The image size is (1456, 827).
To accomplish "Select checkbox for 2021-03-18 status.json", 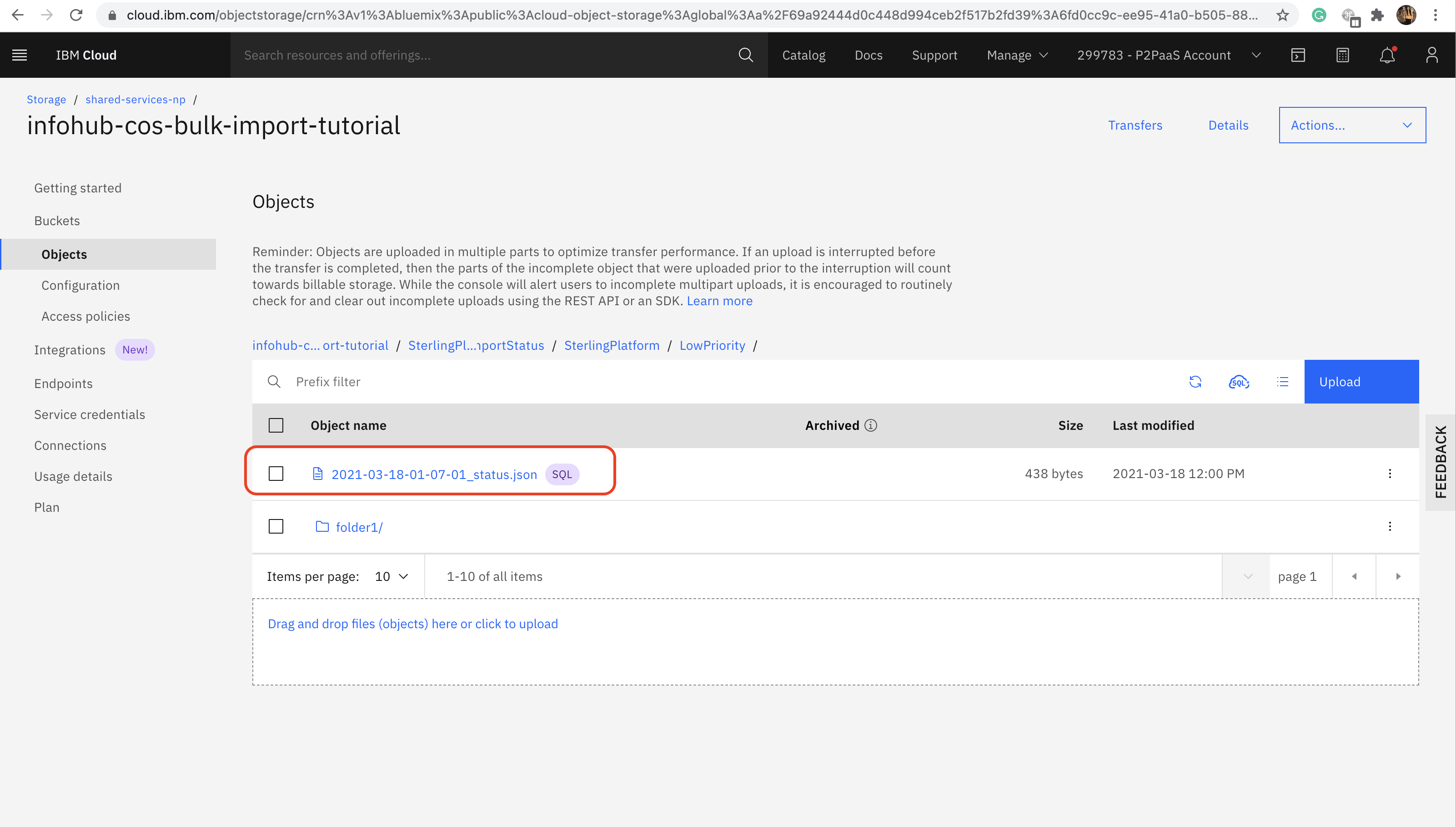I will coord(276,474).
